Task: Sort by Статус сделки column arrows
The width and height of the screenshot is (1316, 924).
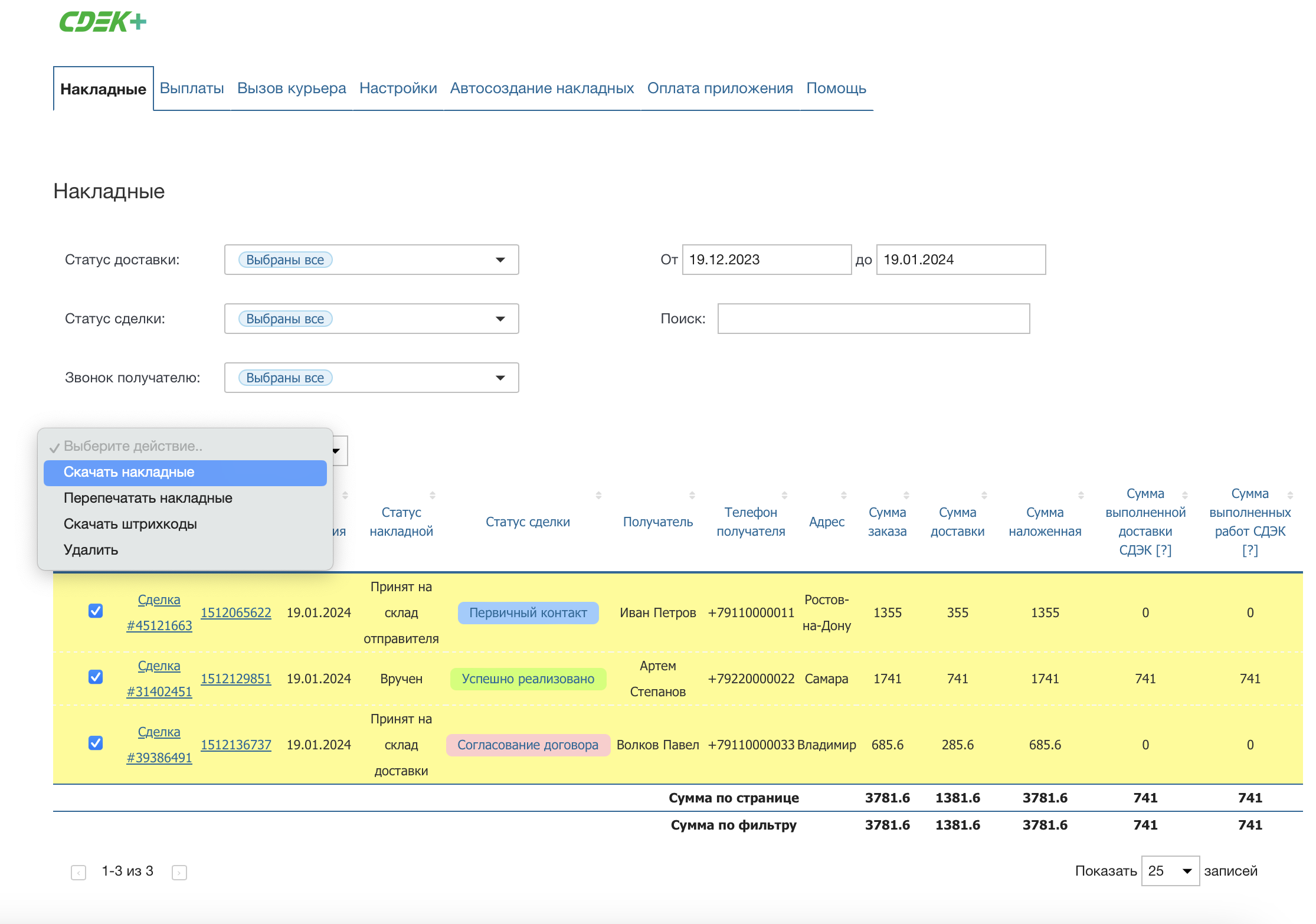Action: tap(598, 495)
